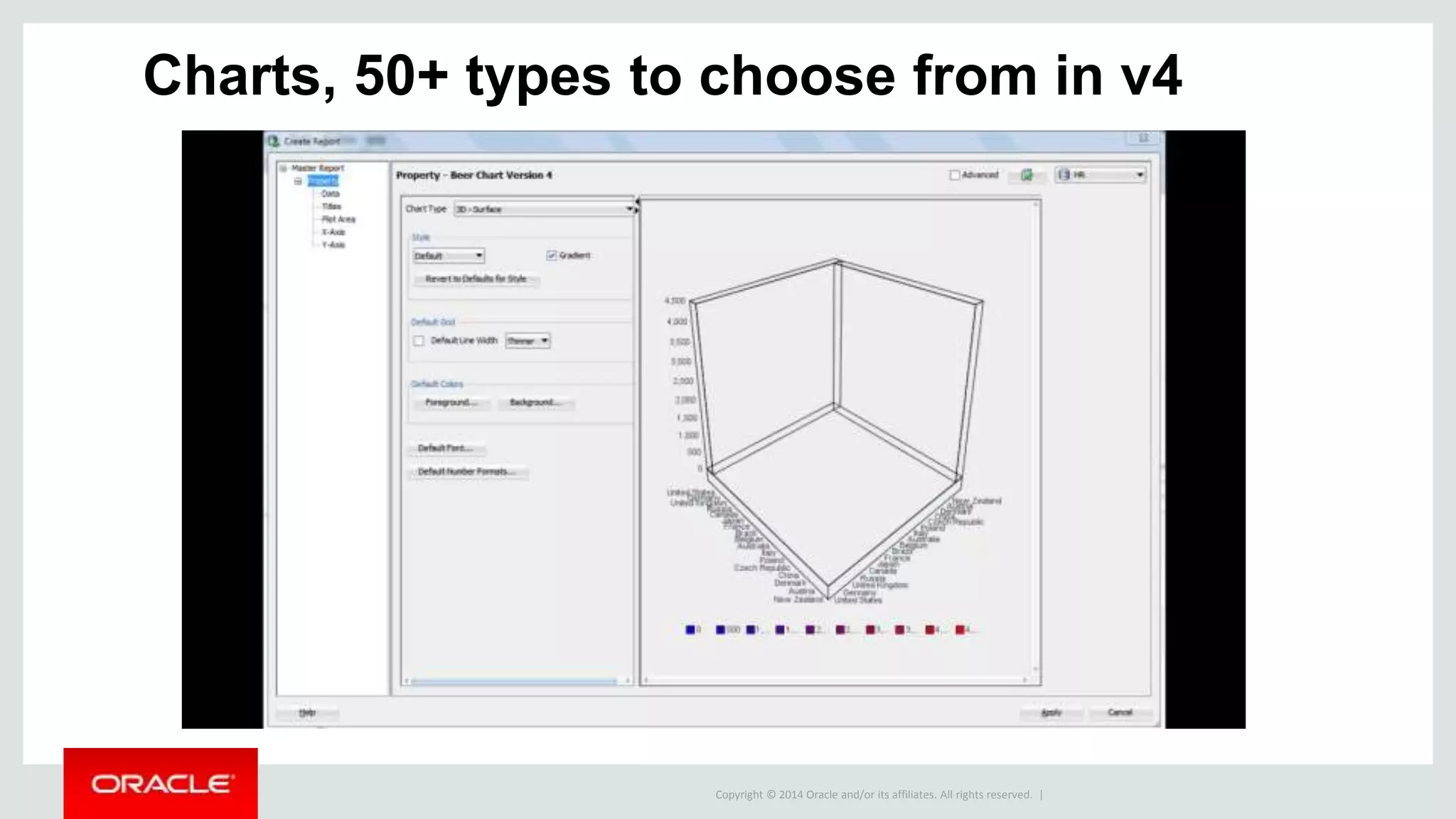This screenshot has width=1456, height=819.
Task: Open the Style dropdown set to Default
Action: coord(478,256)
